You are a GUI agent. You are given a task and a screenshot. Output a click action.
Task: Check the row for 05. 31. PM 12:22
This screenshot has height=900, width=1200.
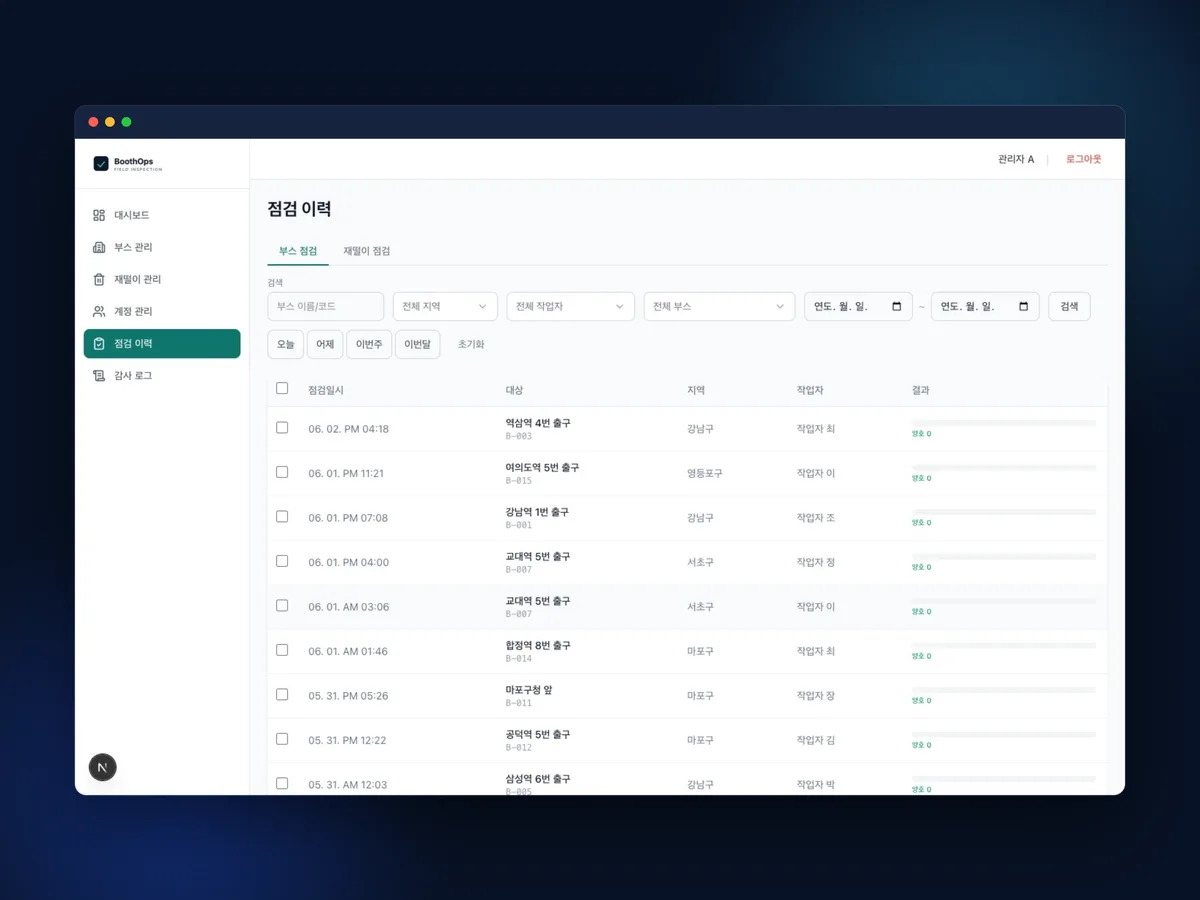282,739
